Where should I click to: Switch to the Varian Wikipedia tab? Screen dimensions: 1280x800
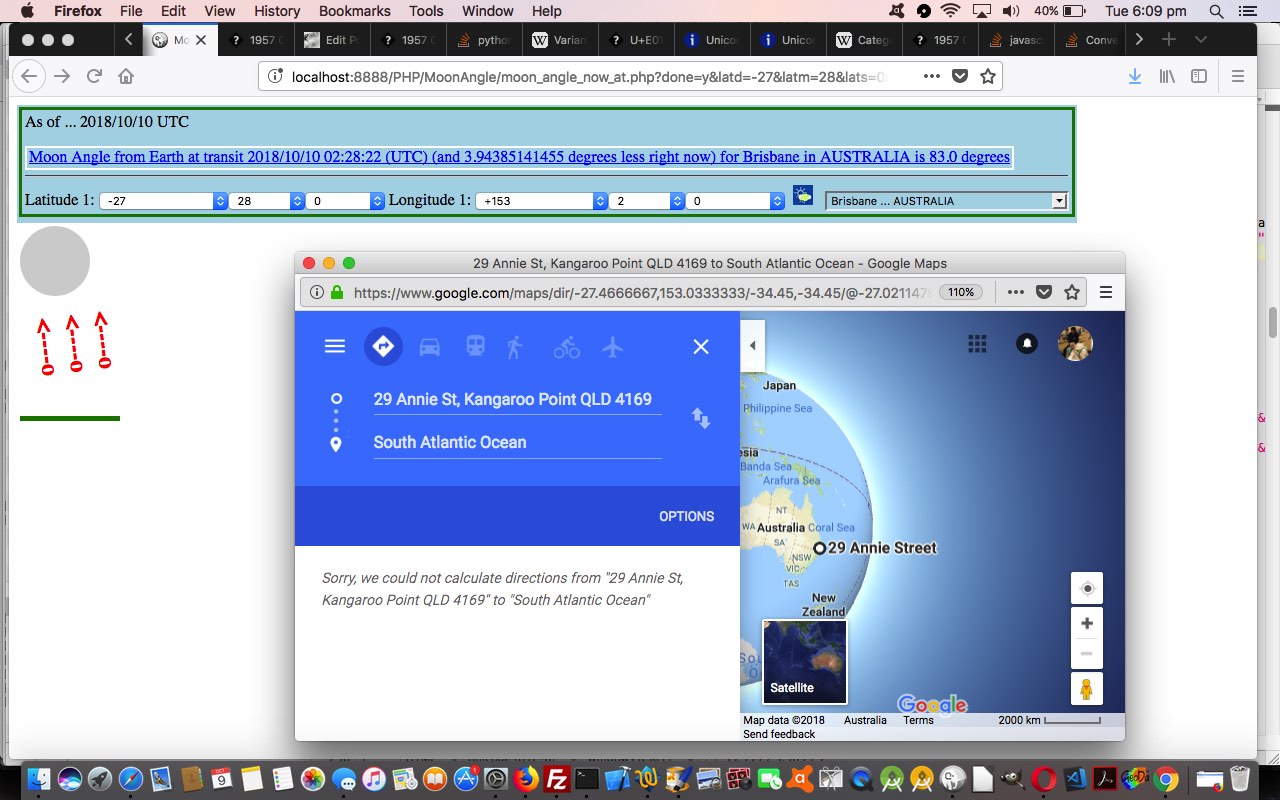pyautogui.click(x=561, y=40)
